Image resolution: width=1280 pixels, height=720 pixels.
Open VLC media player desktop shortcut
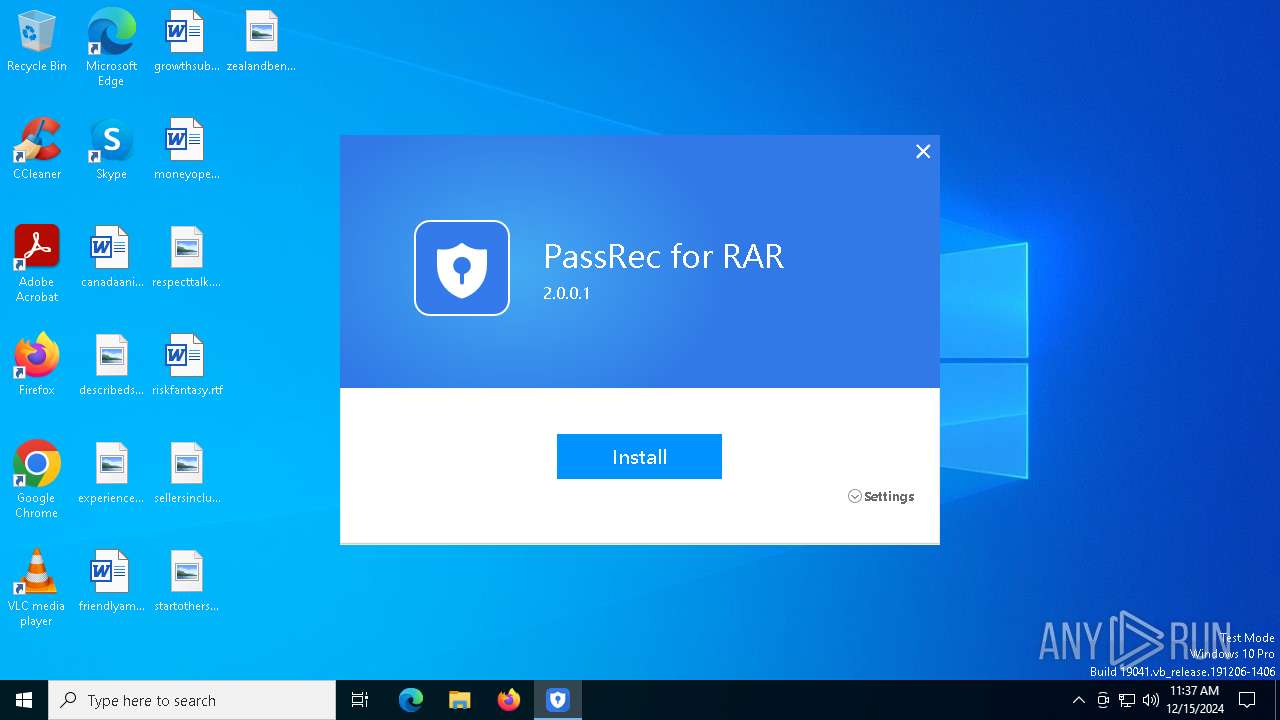(x=37, y=588)
